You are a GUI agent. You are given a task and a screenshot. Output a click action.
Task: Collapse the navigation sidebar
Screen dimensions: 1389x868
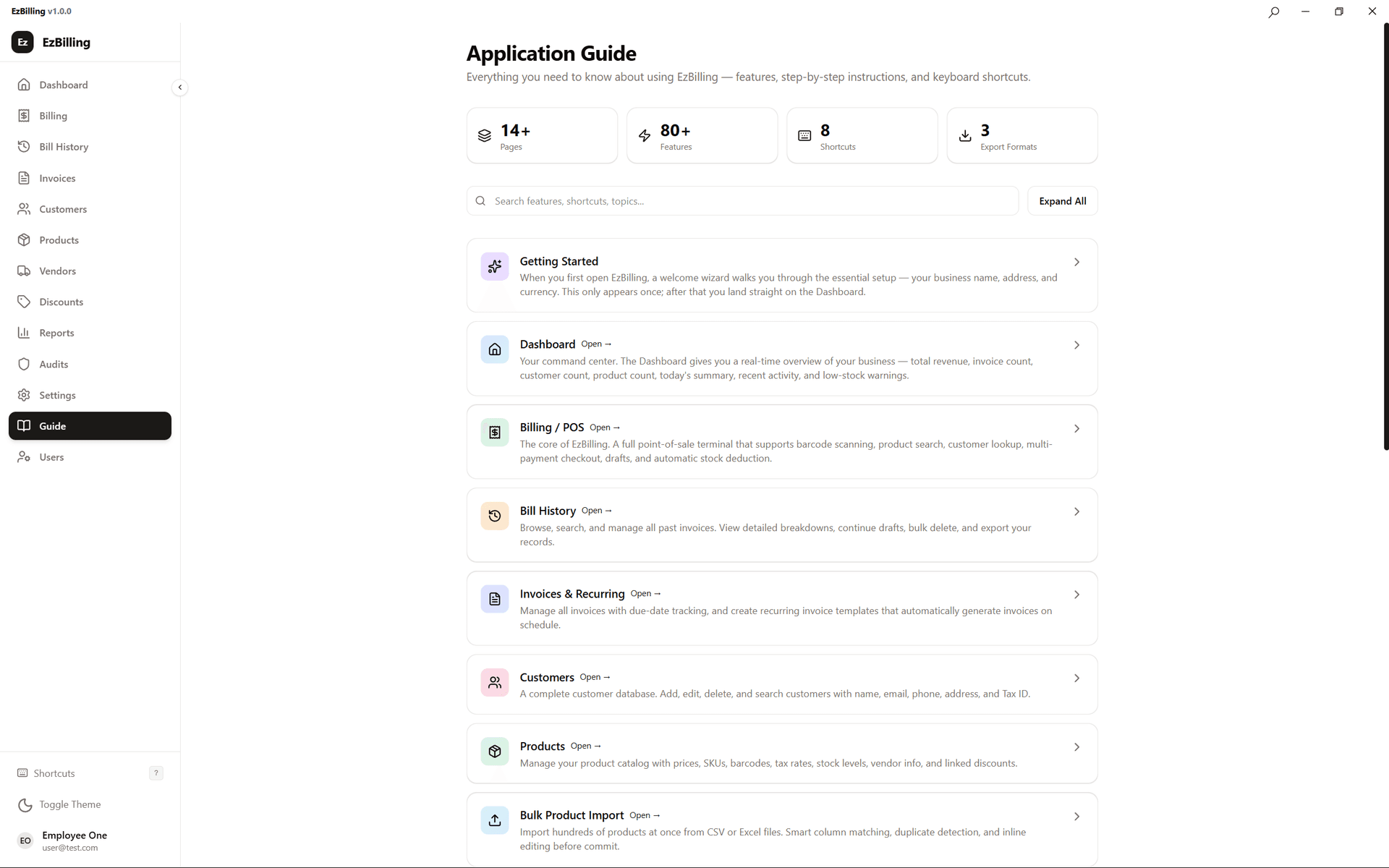click(179, 88)
